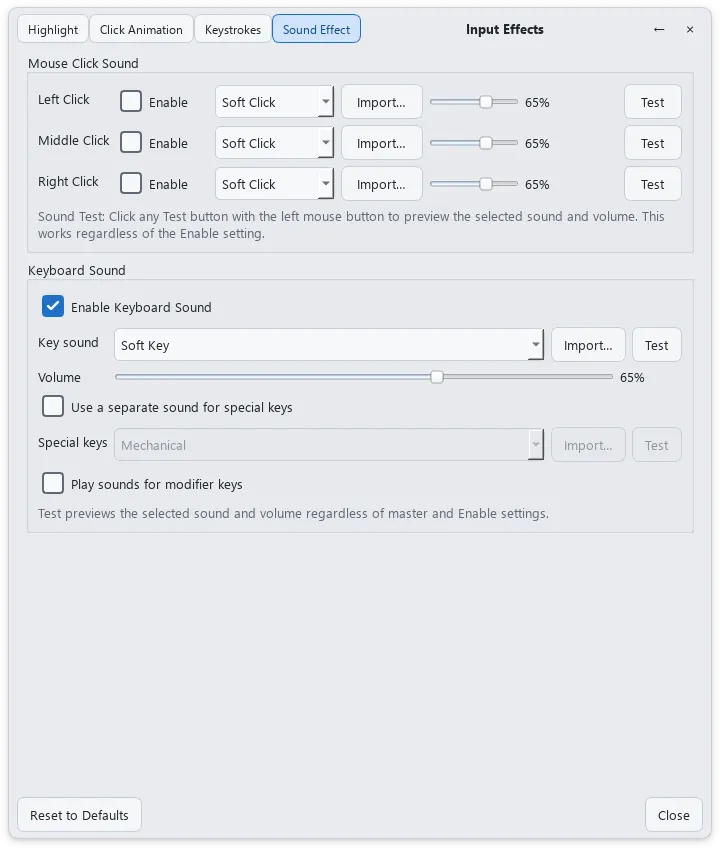Screen dimensions: 720x848
Task: Import a custom Key sound
Action: [x=588, y=344]
